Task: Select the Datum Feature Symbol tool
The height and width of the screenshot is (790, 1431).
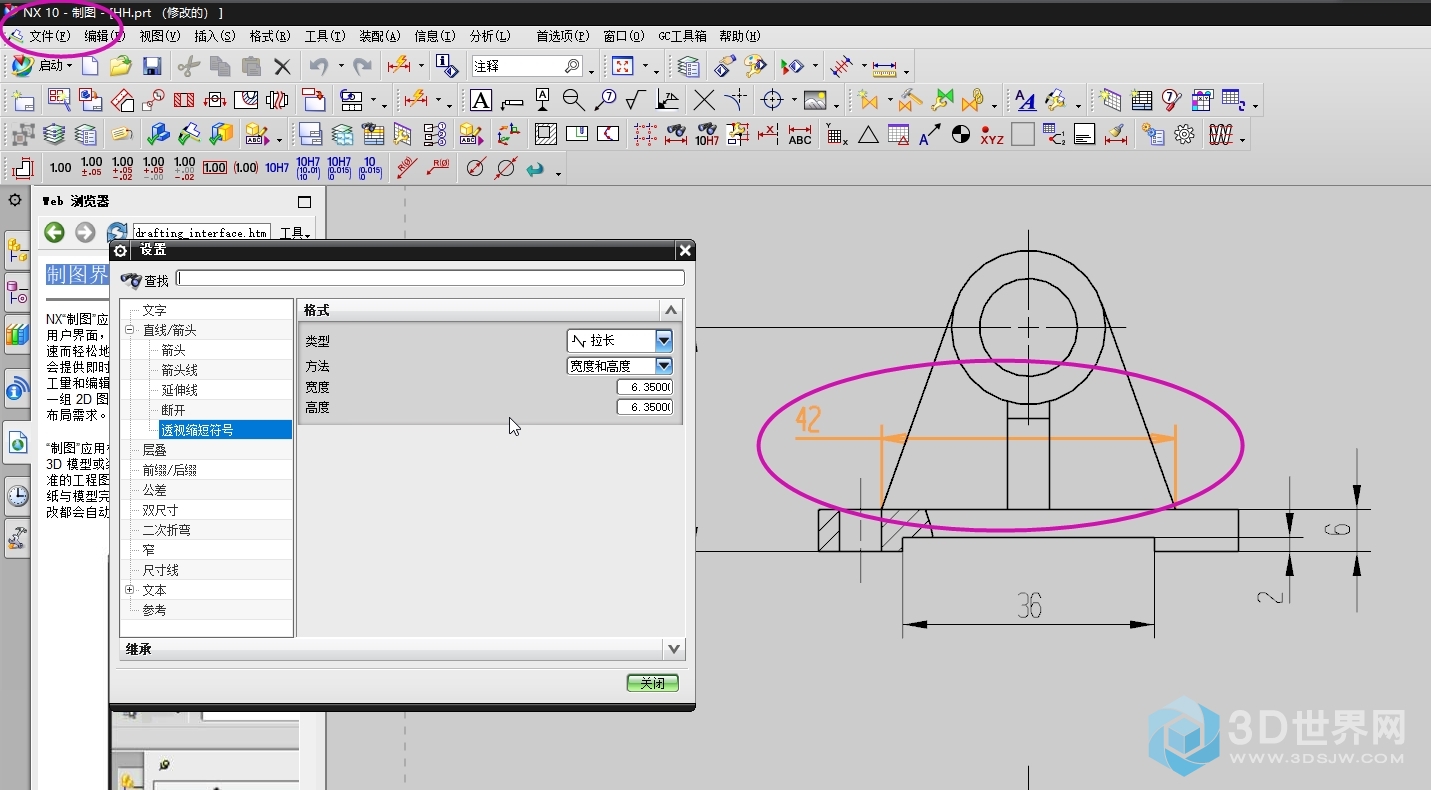Action: tap(542, 101)
